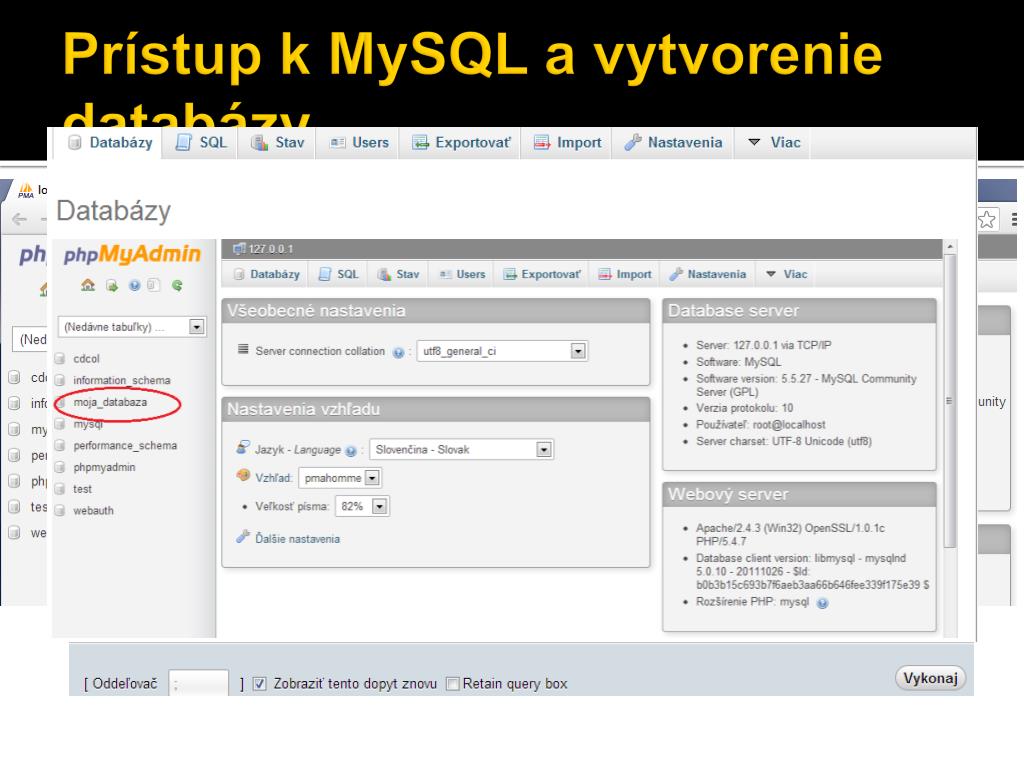Switch to large Databázy tab at top
Image resolution: width=1024 pixels, height=768 pixels.
110,142
